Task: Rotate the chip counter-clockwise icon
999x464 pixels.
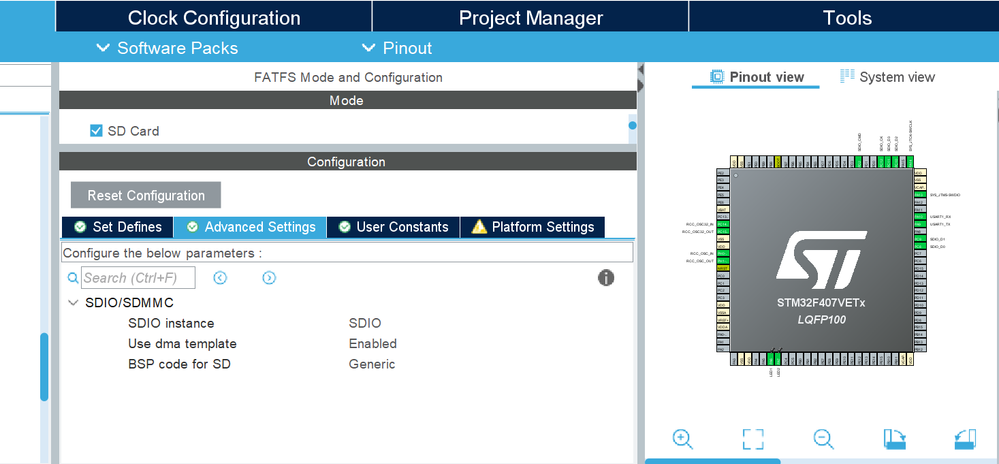Action: click(965, 439)
